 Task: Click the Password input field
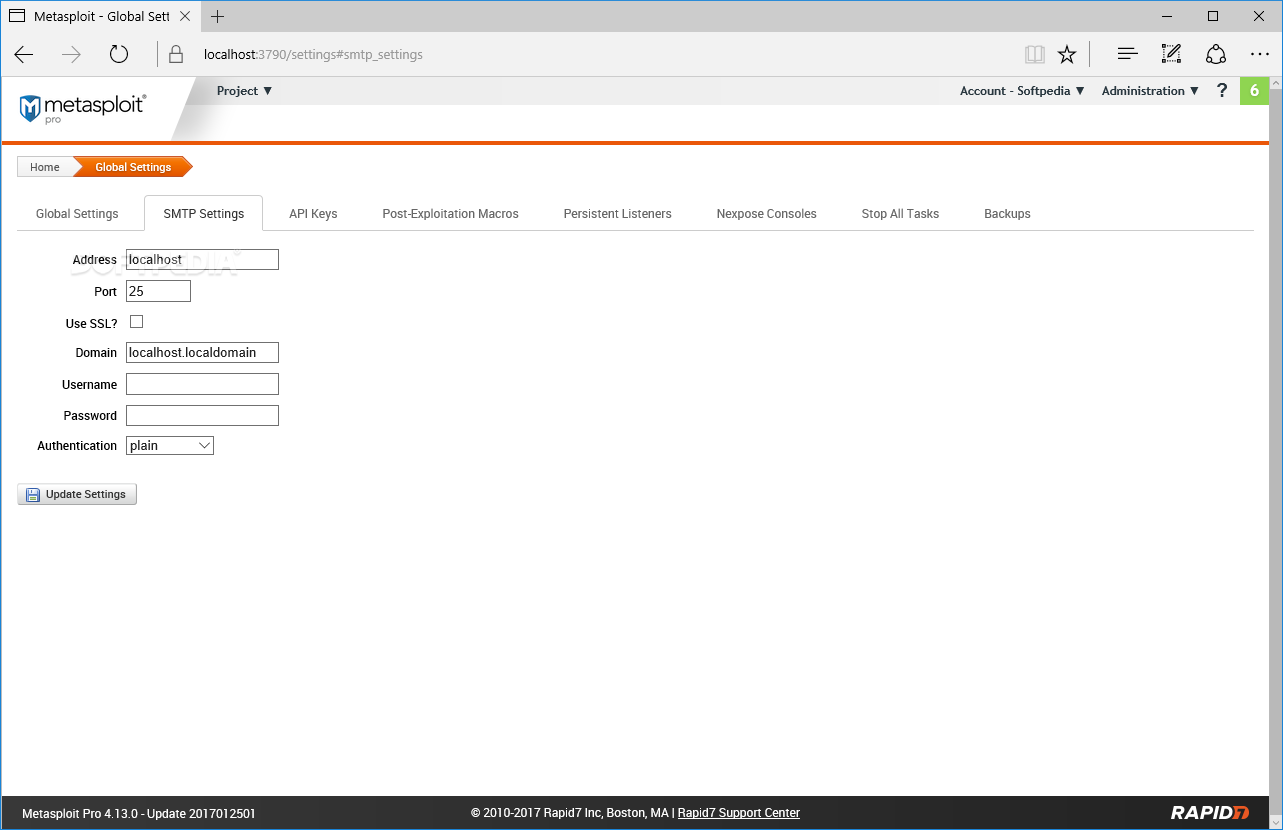[x=202, y=415]
